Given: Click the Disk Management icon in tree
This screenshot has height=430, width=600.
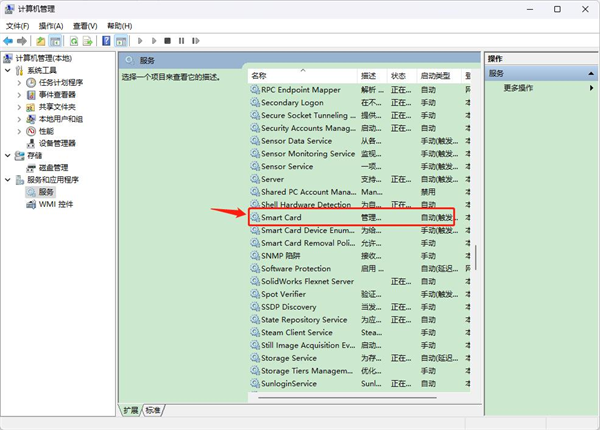Looking at the screenshot, I should coord(31,168).
